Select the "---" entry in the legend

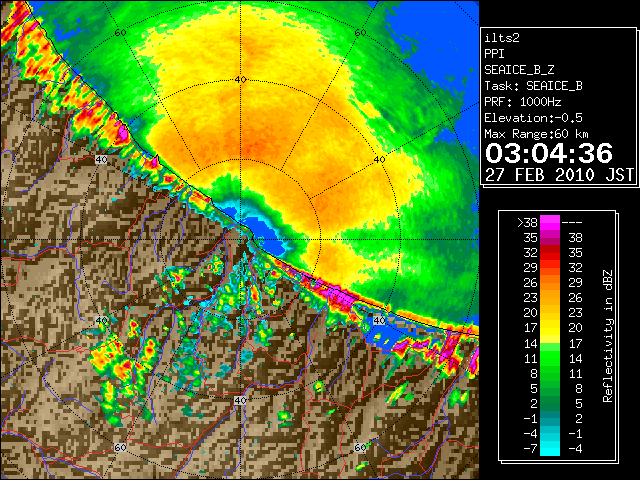point(572,223)
